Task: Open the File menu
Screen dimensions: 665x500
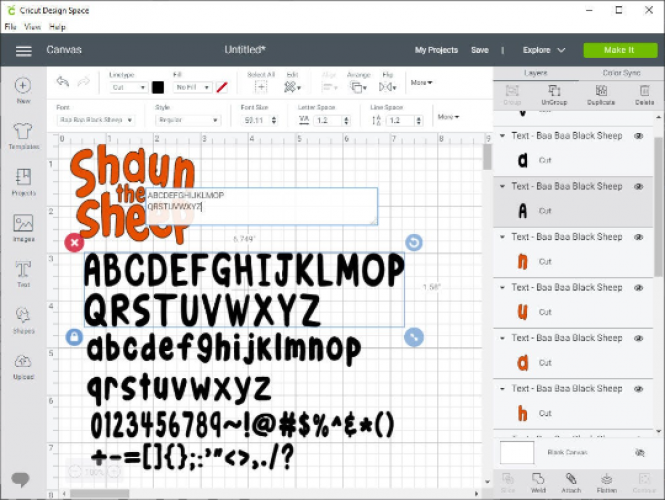Action: (x=11, y=27)
